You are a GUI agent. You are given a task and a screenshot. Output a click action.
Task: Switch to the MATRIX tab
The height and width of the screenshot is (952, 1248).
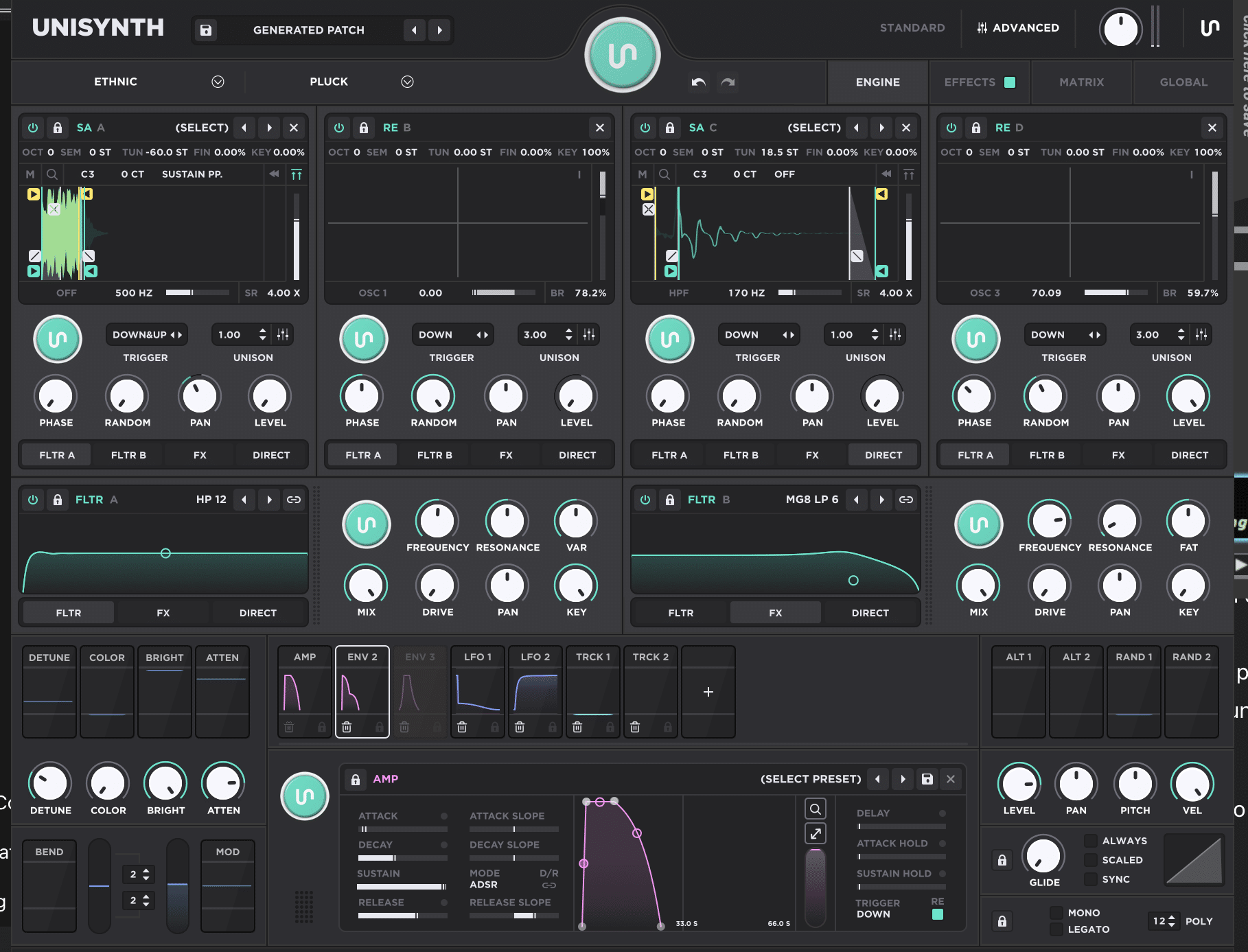1081,82
